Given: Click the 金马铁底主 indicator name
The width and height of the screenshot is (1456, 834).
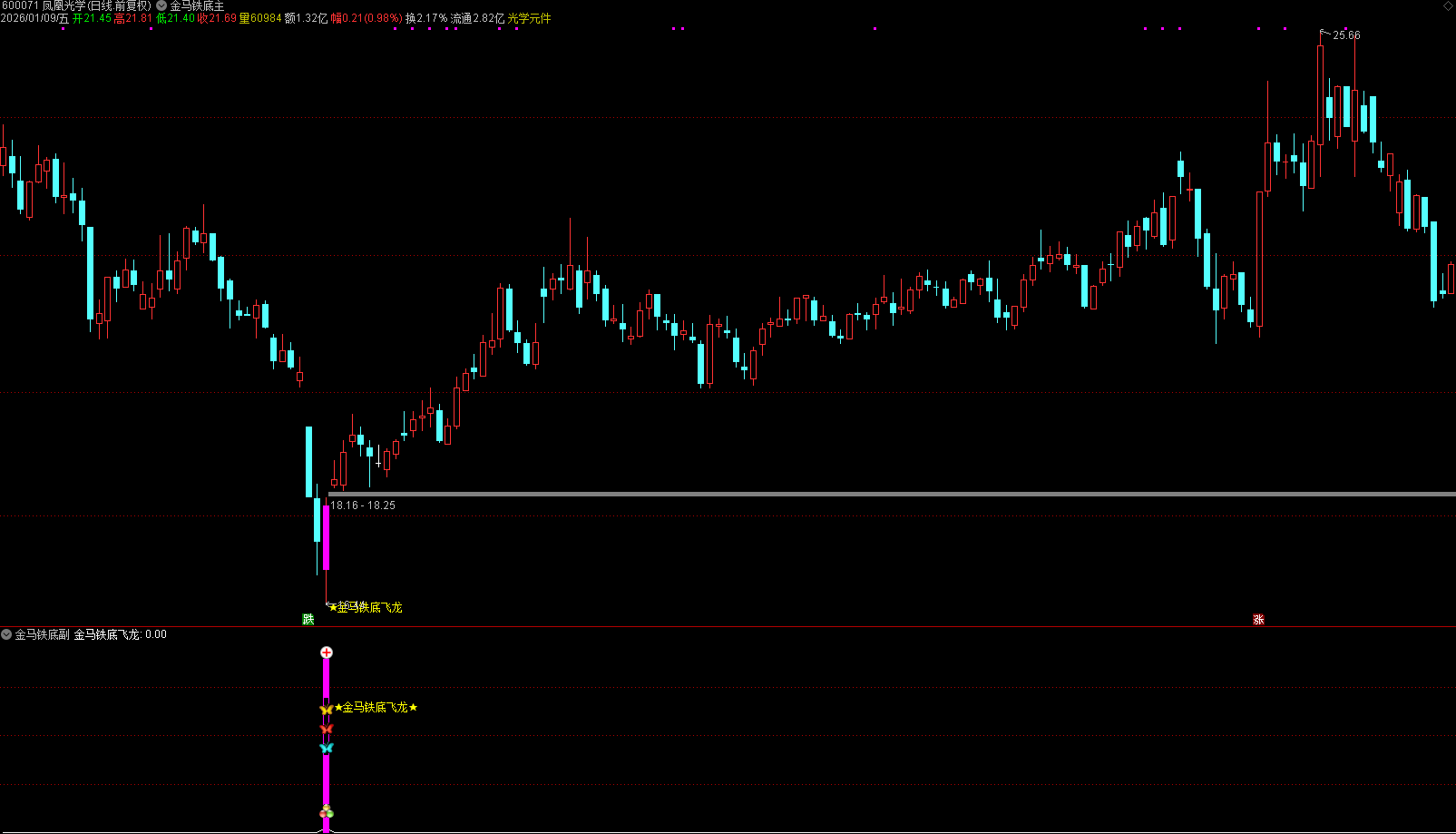Looking at the screenshot, I should click(197, 5).
